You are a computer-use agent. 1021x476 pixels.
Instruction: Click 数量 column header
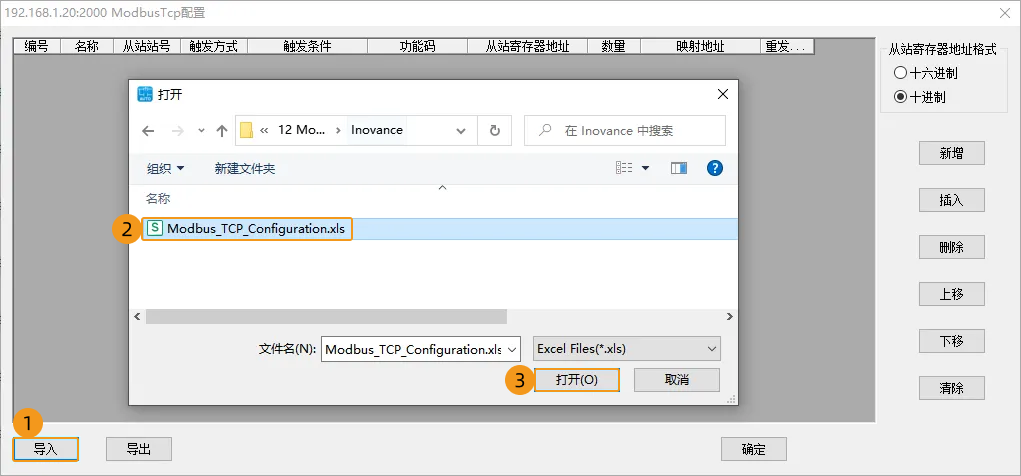point(613,46)
